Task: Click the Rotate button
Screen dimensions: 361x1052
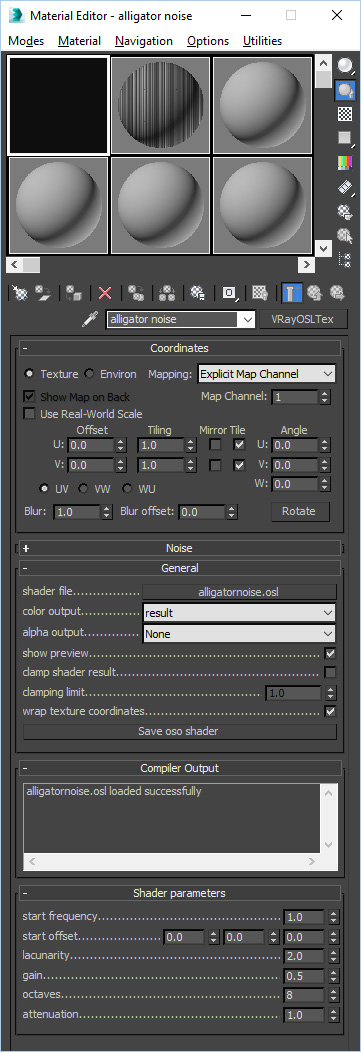Action: [x=299, y=511]
